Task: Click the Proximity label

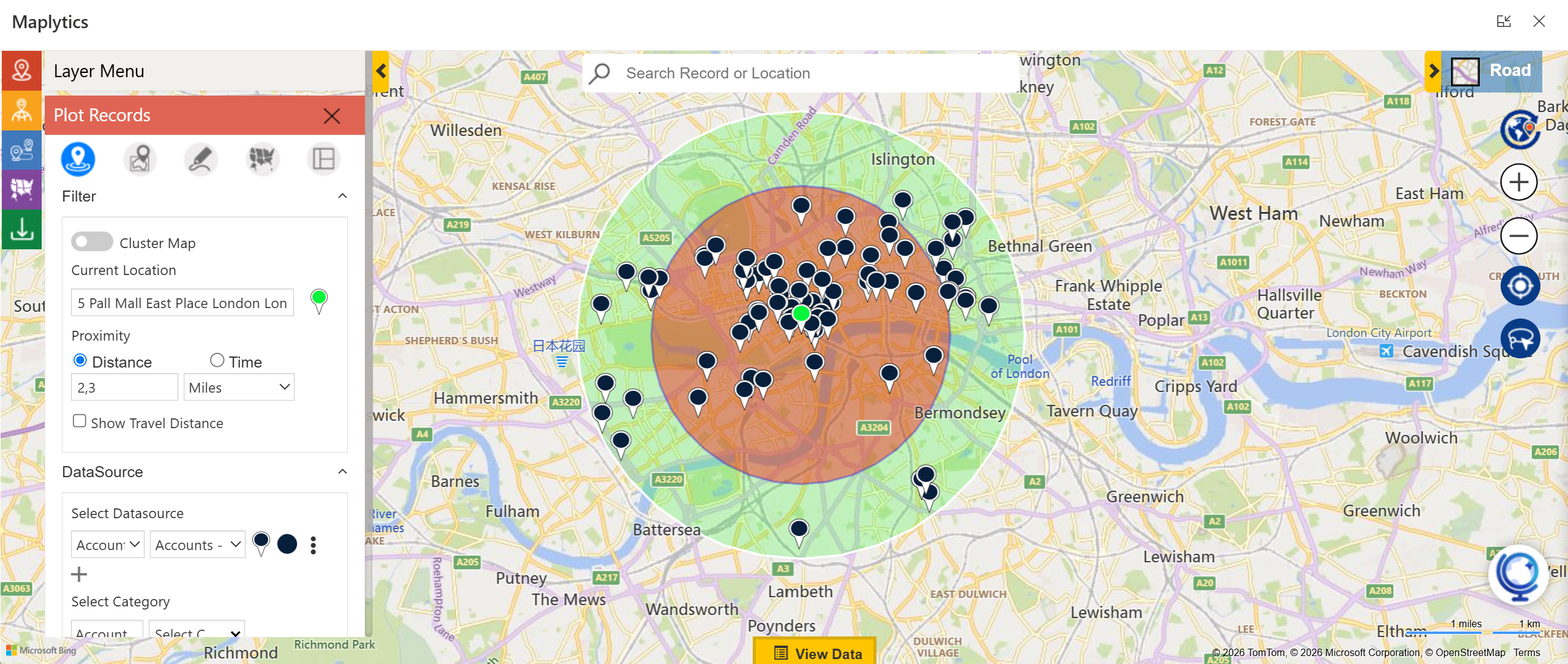Action: [101, 336]
